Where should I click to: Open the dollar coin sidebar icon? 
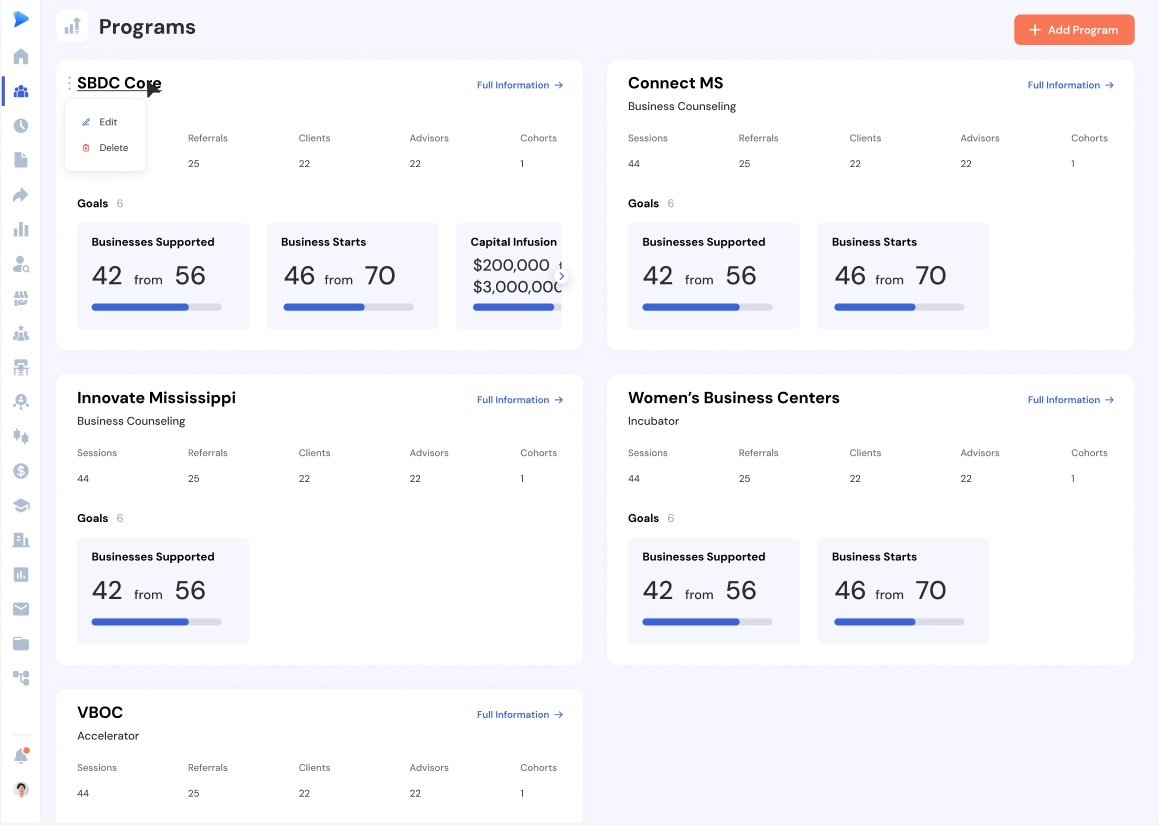click(21, 471)
